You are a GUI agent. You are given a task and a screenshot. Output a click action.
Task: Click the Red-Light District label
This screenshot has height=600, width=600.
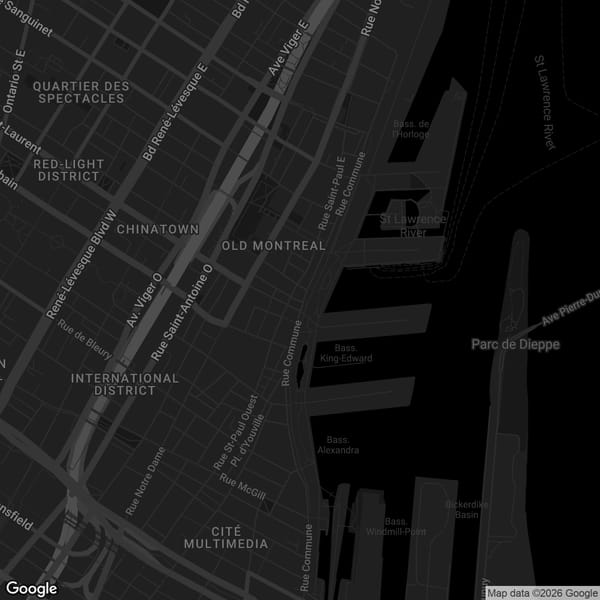coord(67,170)
